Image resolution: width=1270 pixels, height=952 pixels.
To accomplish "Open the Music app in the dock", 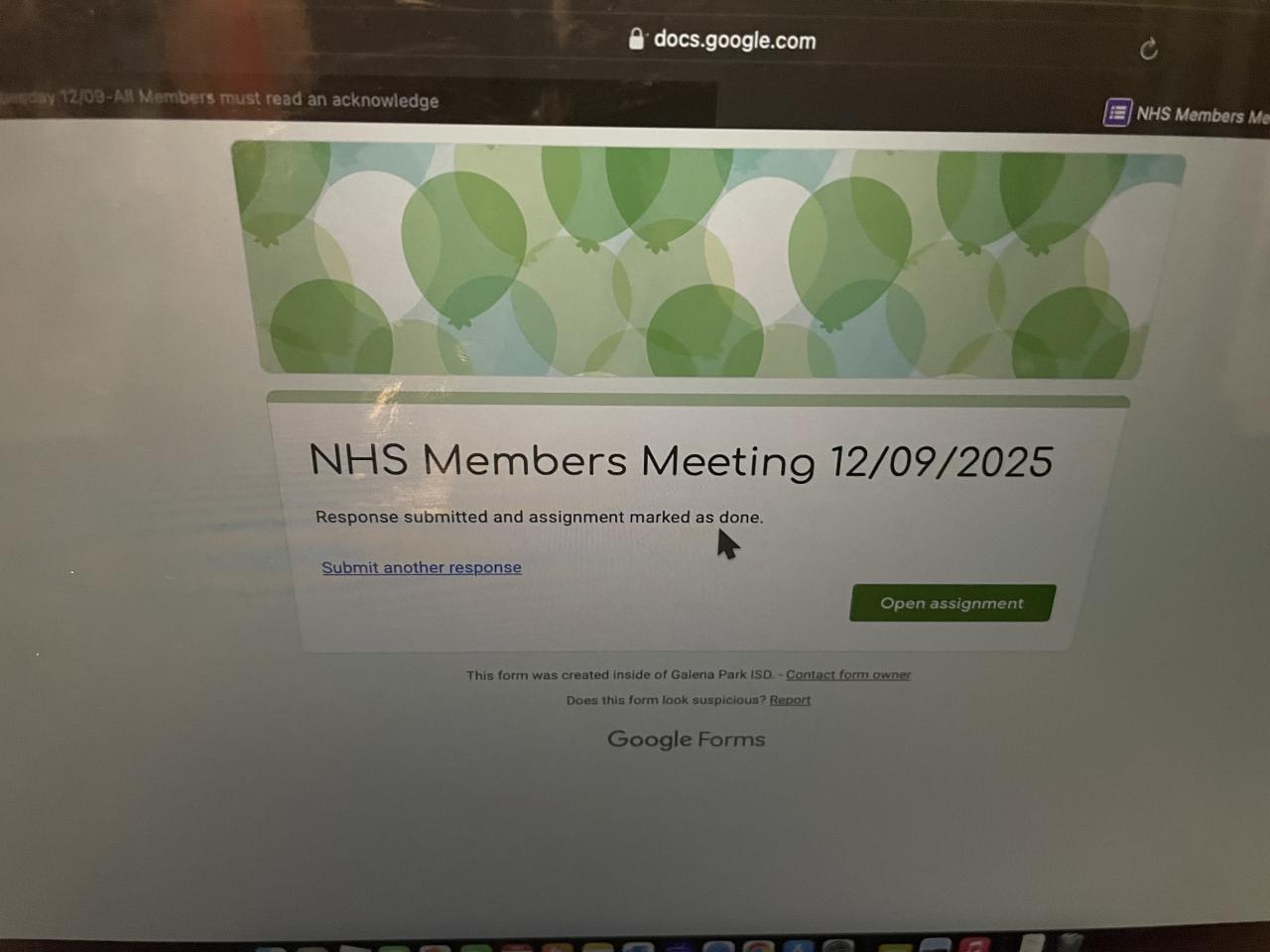I will coord(974,944).
